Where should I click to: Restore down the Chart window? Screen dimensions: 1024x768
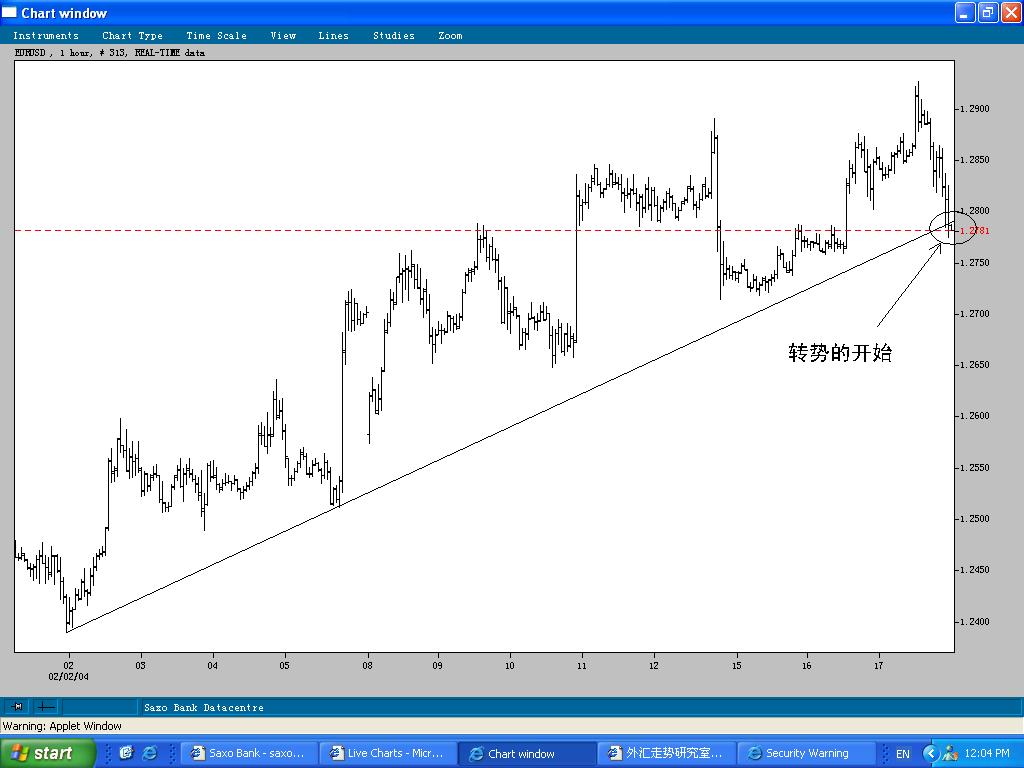click(987, 12)
